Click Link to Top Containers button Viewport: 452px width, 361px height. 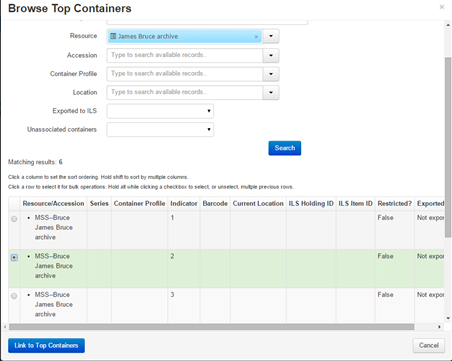pyautogui.click(x=46, y=345)
